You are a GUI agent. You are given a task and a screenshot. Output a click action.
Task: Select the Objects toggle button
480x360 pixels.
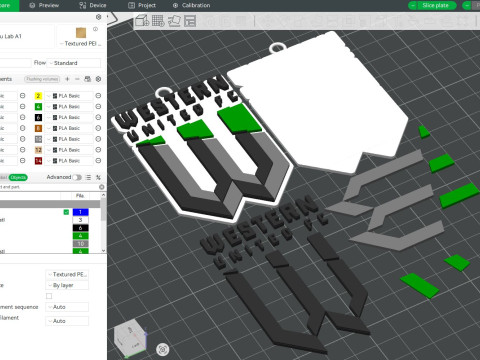[x=18, y=177]
